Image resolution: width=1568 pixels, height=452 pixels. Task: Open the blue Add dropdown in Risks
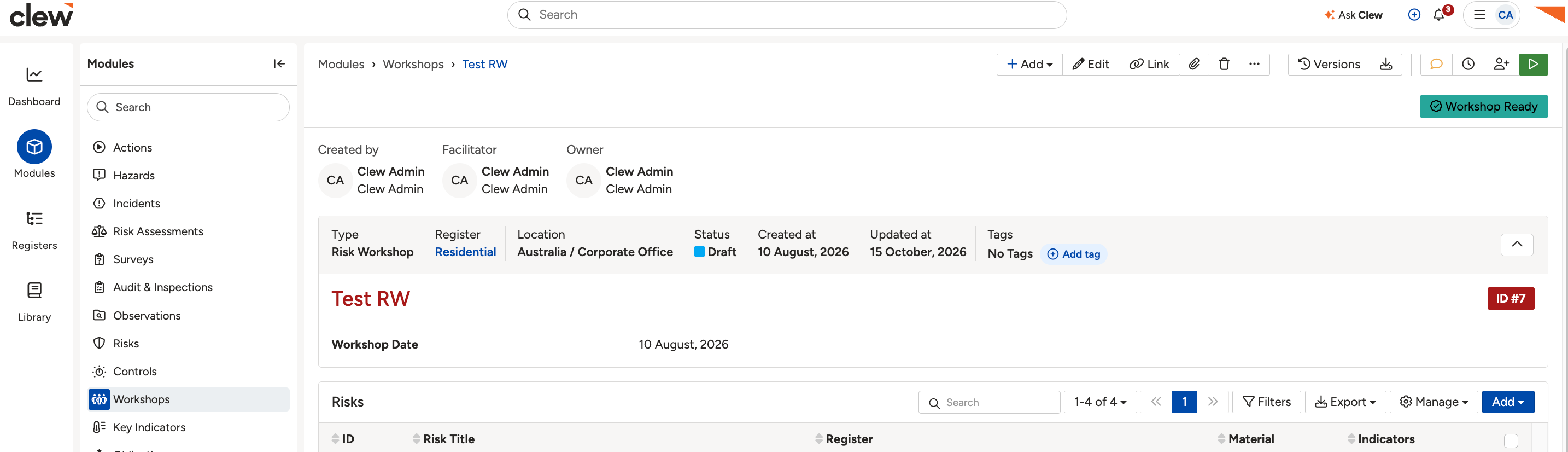1508,402
